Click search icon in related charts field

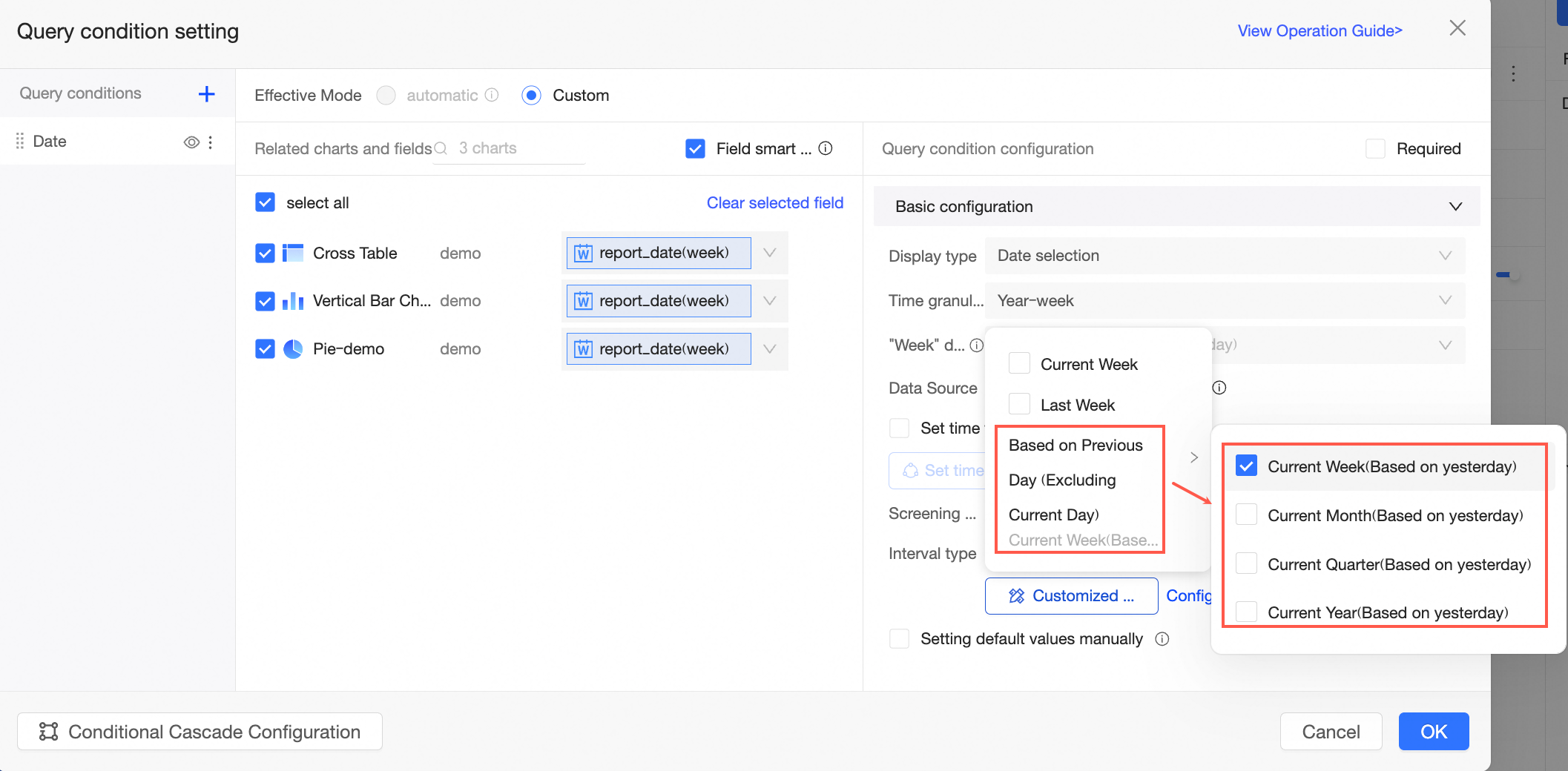[441, 148]
